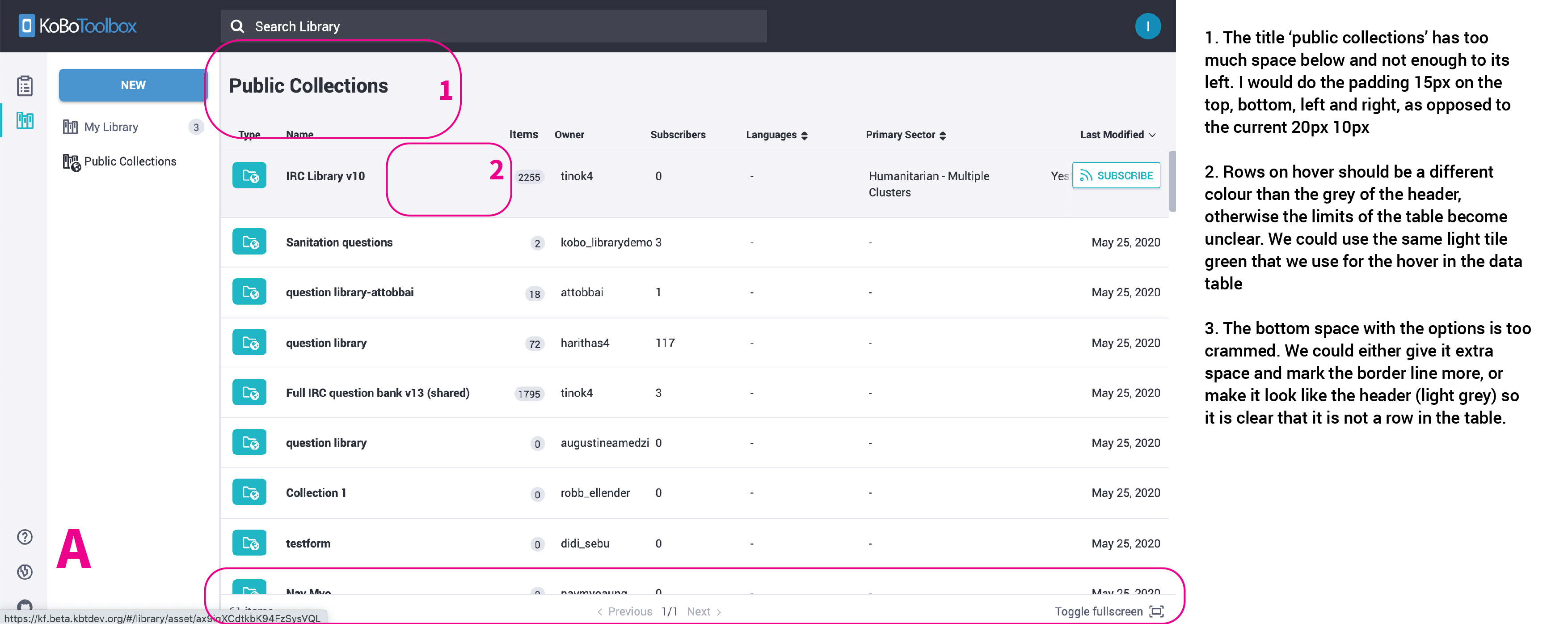Go to the Next page
Viewport: 1568px width, 624px height.
[699, 611]
